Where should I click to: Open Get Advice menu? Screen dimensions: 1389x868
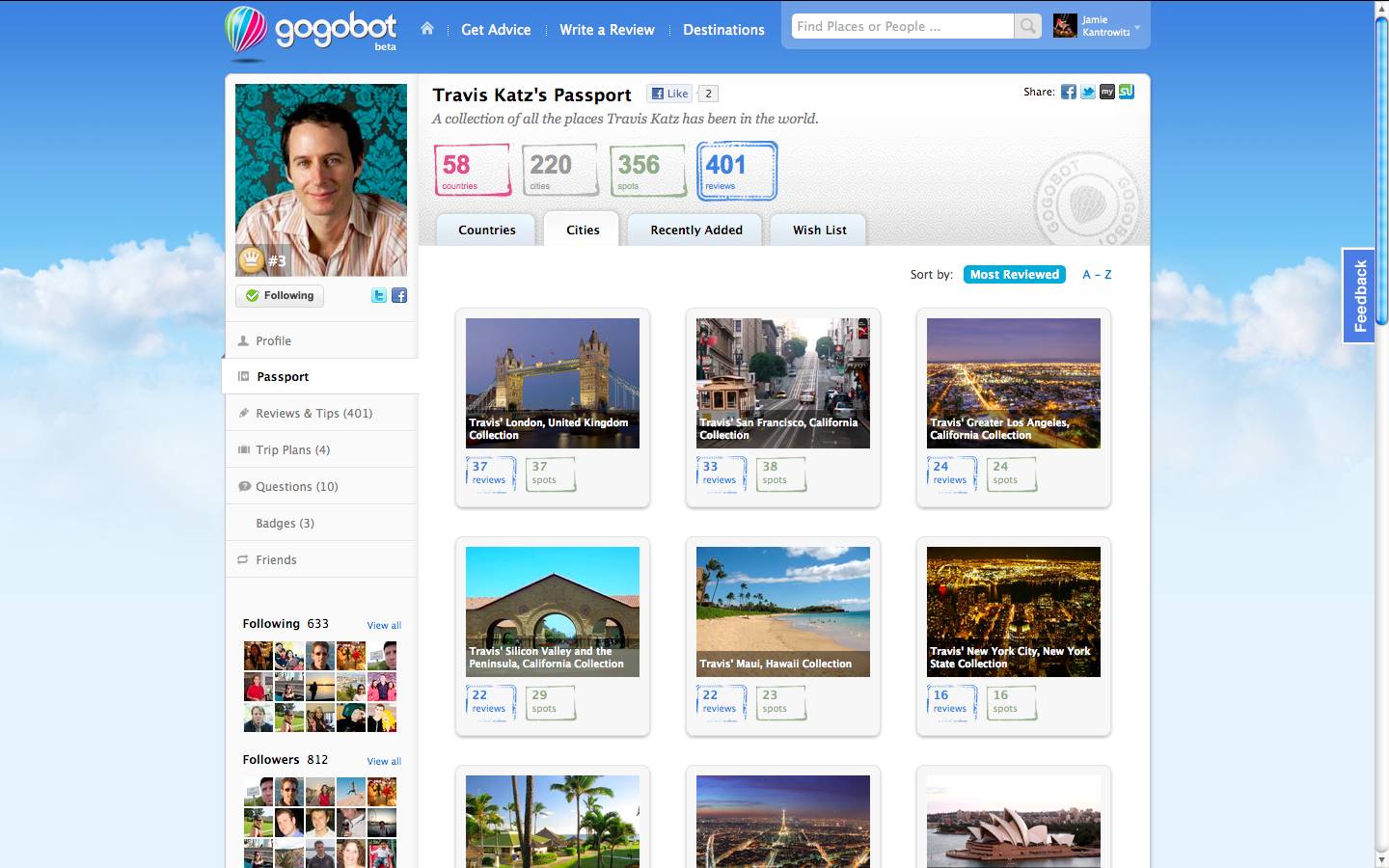[496, 30]
